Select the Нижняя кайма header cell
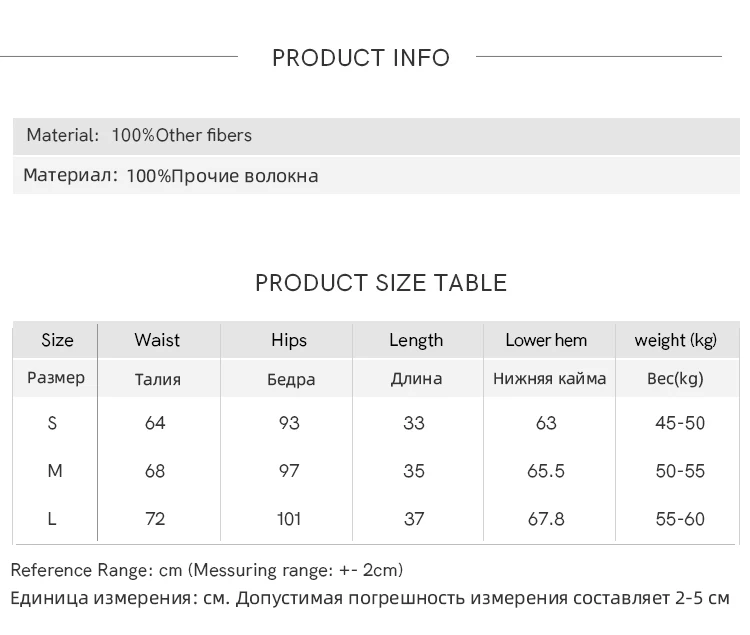 (x=549, y=378)
